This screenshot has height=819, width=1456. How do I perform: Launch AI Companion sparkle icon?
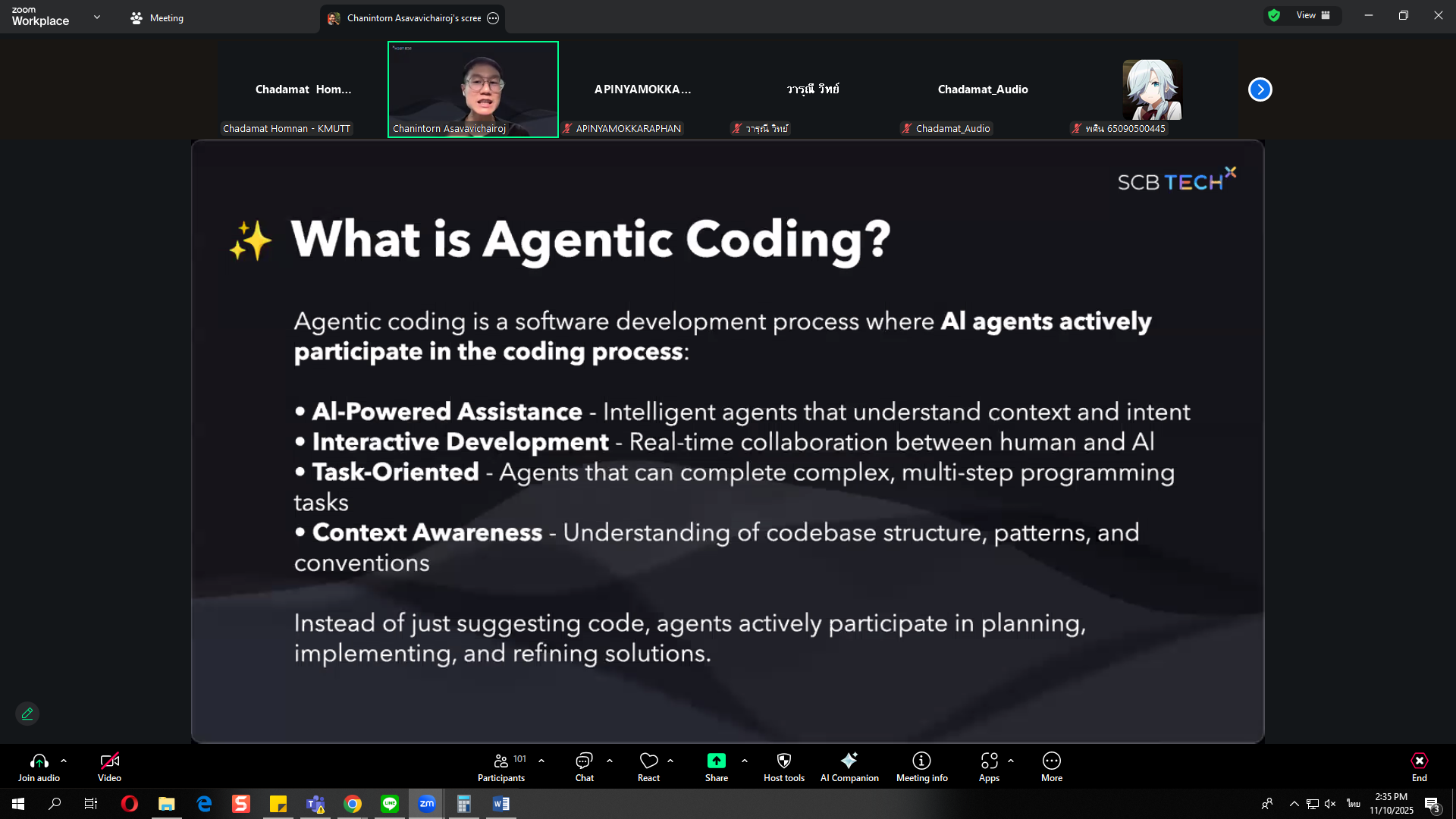coord(849,766)
